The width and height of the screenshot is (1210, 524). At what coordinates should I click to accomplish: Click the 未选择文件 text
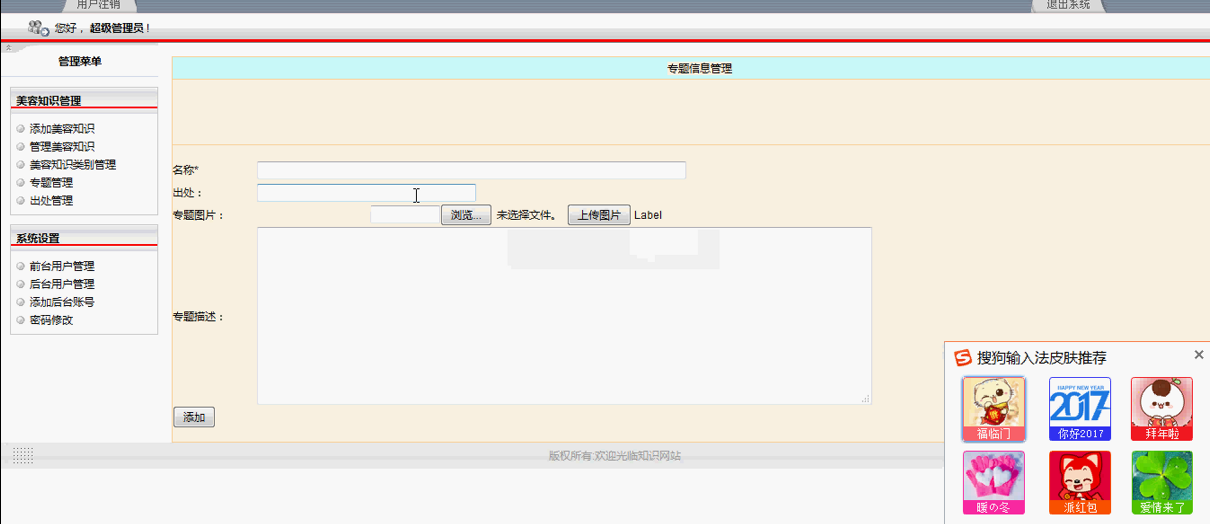tap(526, 215)
